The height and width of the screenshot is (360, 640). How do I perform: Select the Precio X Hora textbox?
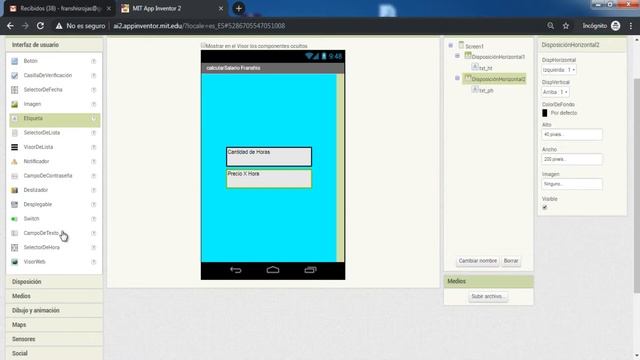point(269,179)
